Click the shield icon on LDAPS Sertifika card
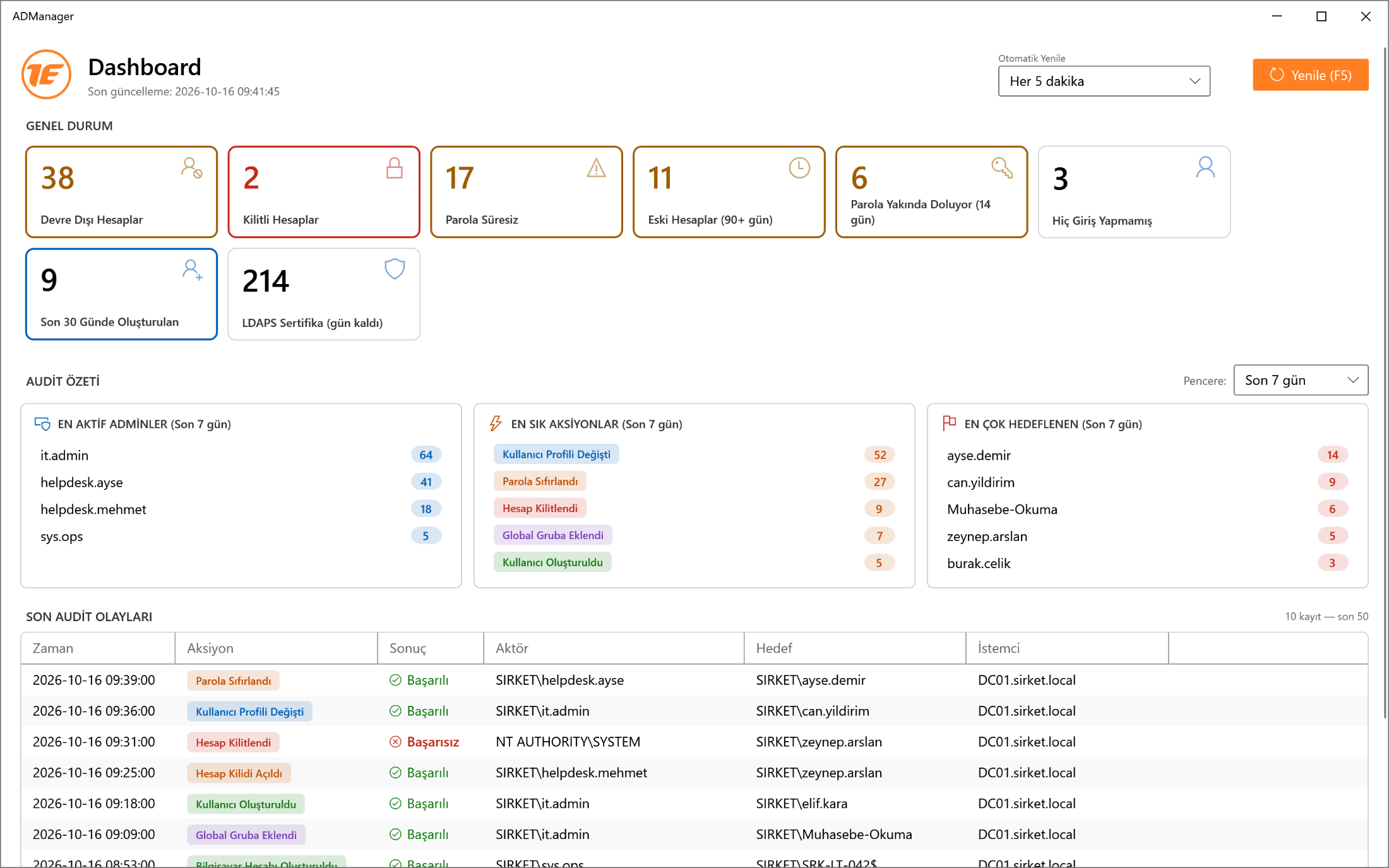Screen dimensions: 1389x868 (395, 270)
